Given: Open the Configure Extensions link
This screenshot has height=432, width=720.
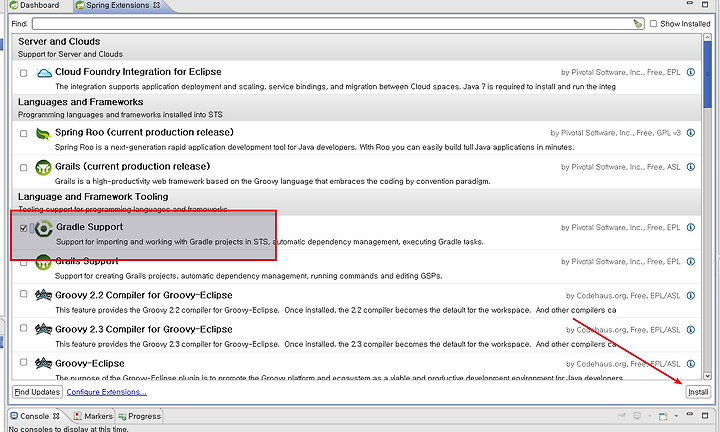Looking at the screenshot, I should tap(107, 392).
